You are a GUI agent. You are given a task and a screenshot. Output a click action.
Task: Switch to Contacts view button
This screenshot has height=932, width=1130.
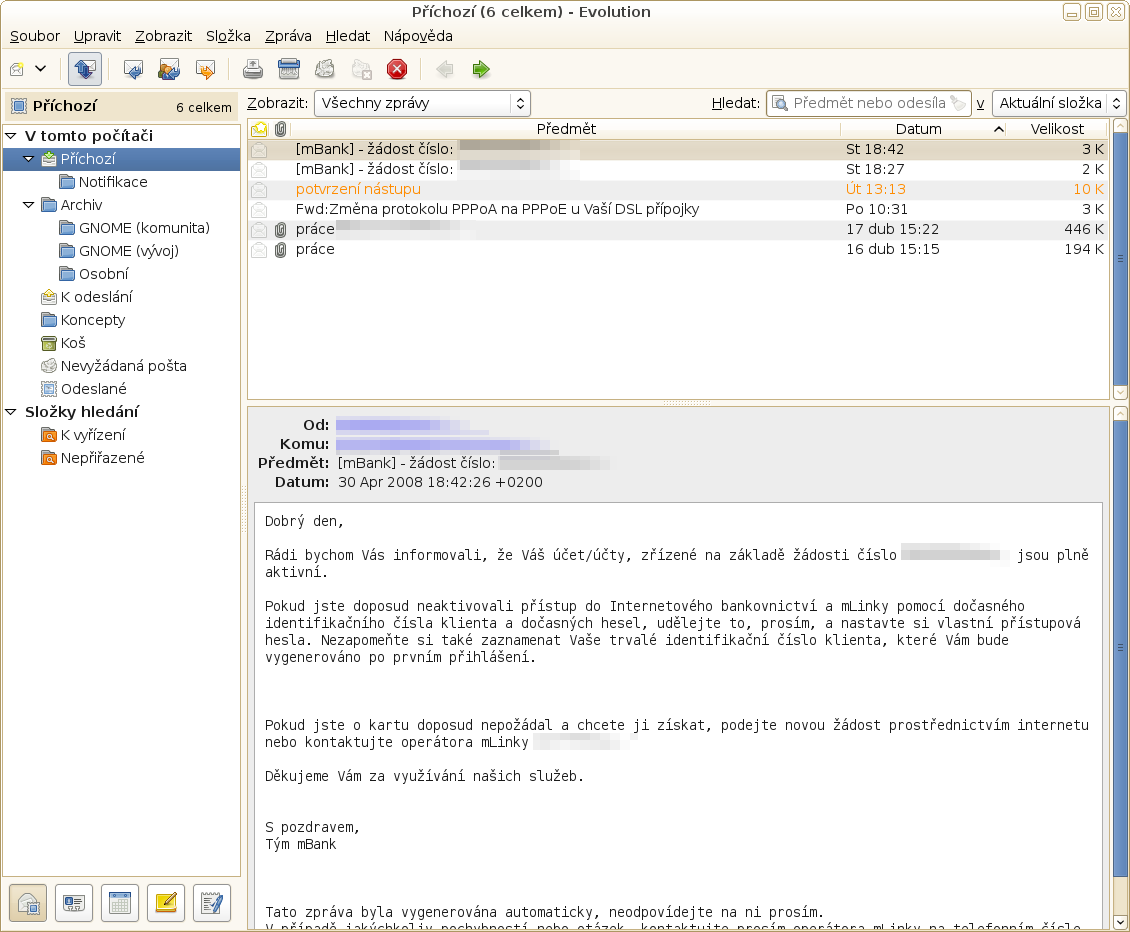[x=74, y=903]
